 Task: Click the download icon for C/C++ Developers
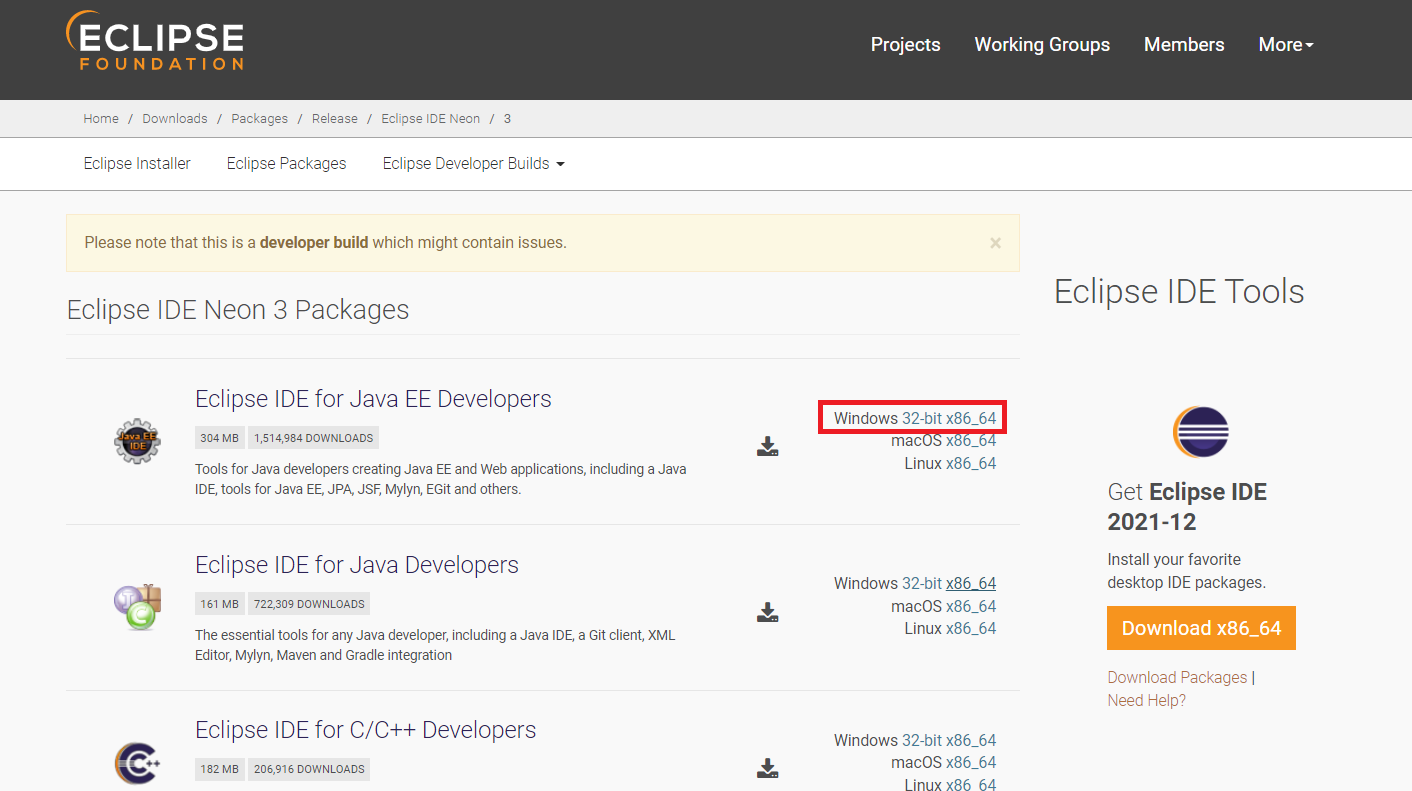point(767,768)
